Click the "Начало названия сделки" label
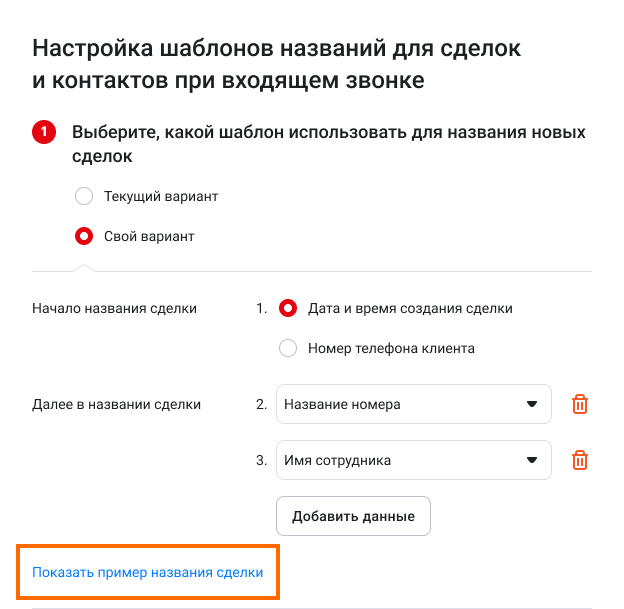Viewport: 624px width, 609px height. coord(114,308)
